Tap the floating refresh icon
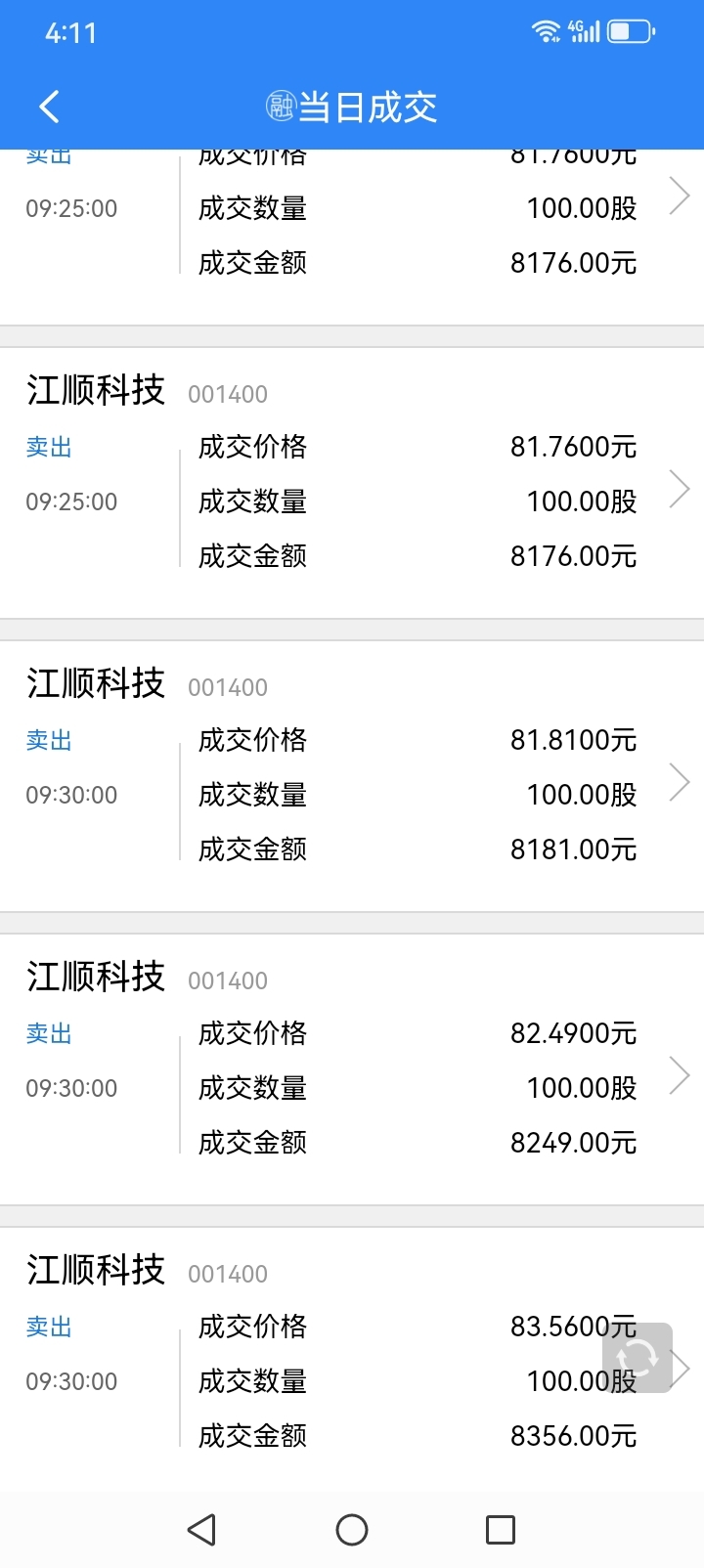Viewport: 704px width, 1568px height. click(638, 1357)
